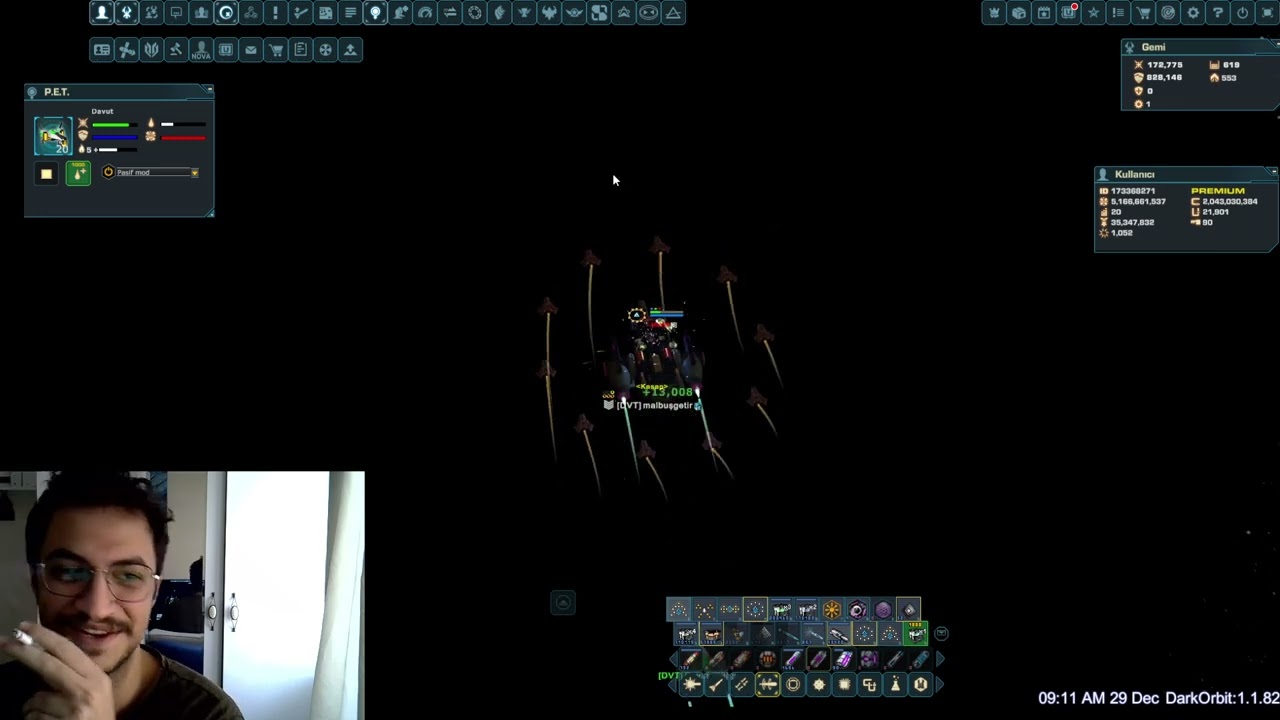Open the right toolbar shopping cart icon
Screen dimensions: 1280x720
[x=1143, y=13]
